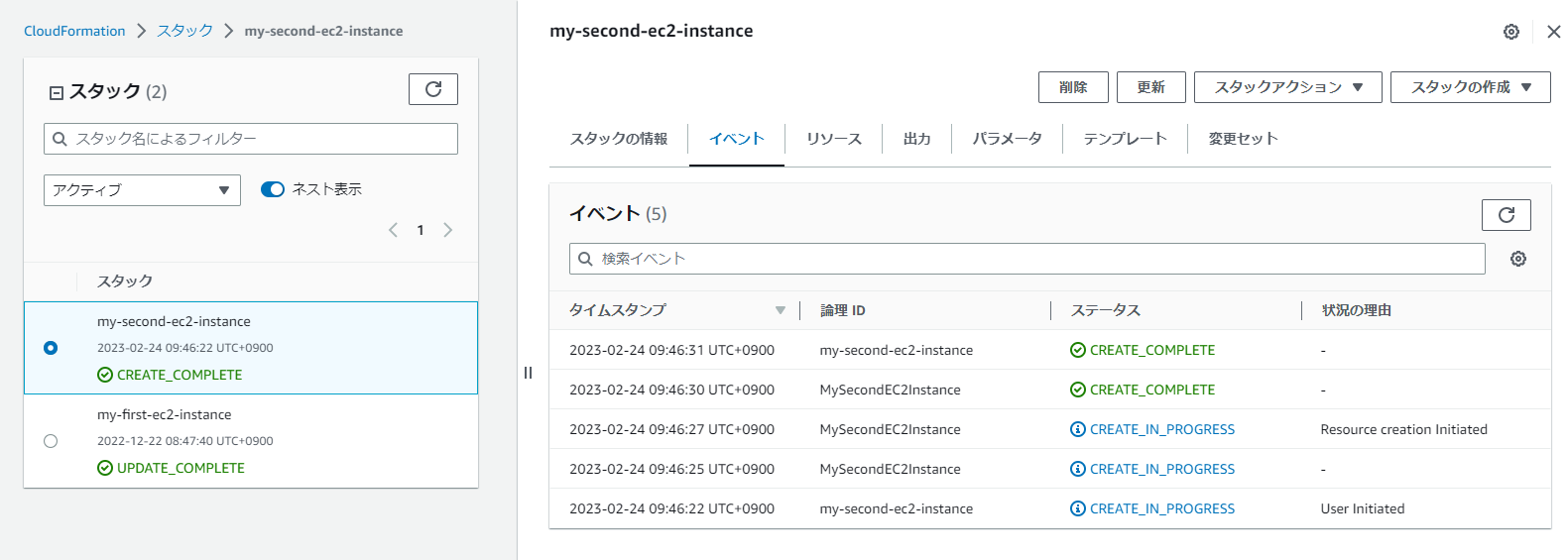1568x560 pixels.
Task: Go to previous page of stacks
Action: tap(393, 230)
